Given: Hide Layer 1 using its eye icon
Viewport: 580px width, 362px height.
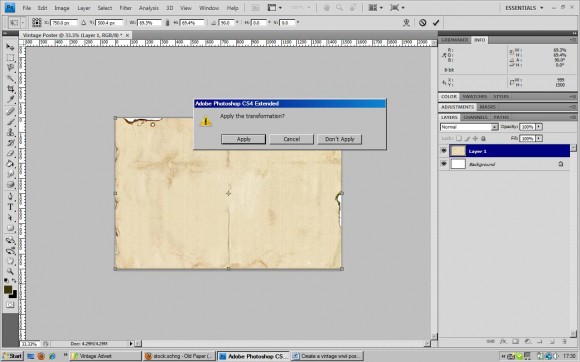Looking at the screenshot, I should pos(444,151).
